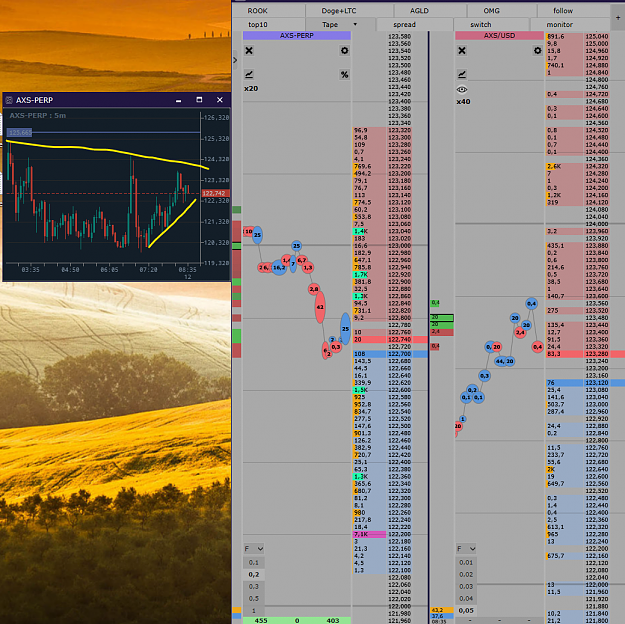This screenshot has width=625, height=624.
Task: Click the AXS/USD pink header label
Action: [x=499, y=35]
